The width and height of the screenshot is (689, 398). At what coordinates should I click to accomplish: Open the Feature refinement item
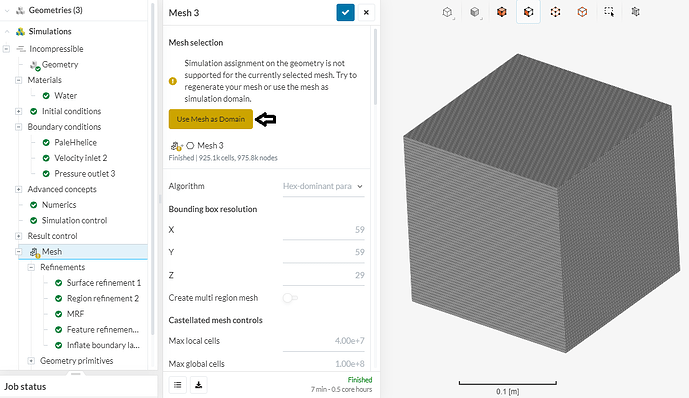point(103,329)
